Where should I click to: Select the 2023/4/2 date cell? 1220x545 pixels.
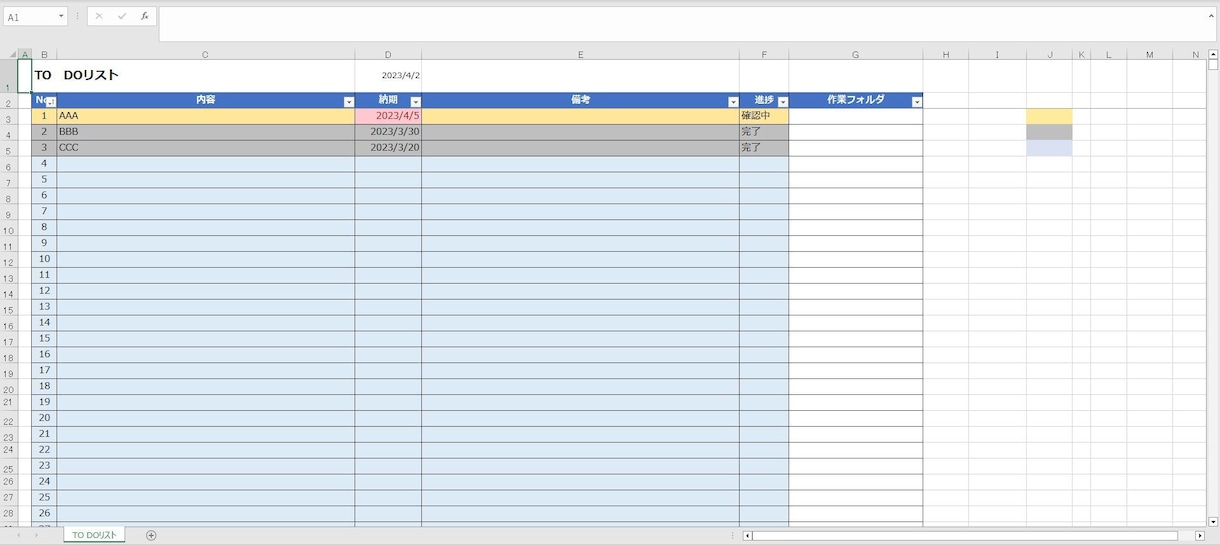(x=388, y=76)
